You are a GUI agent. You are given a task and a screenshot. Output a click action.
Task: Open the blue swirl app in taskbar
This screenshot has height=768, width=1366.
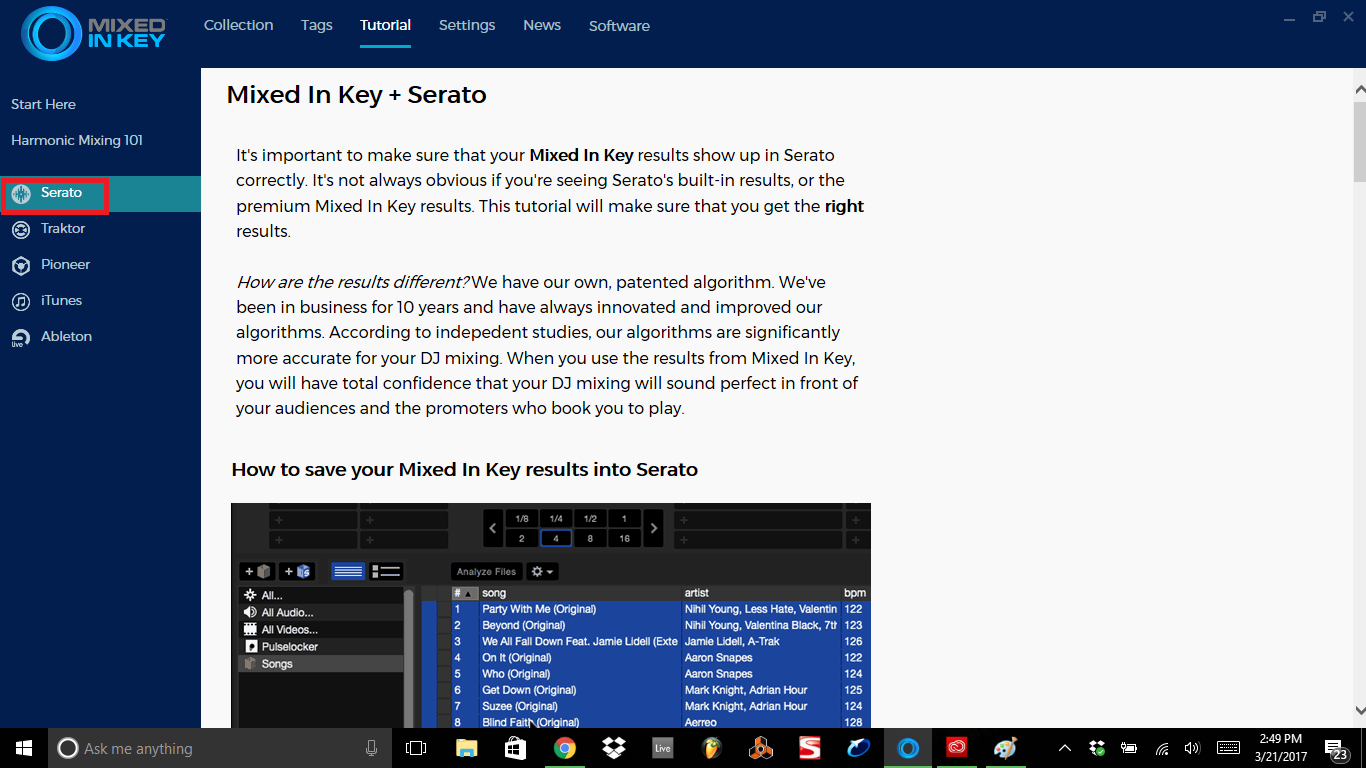pyautogui.click(x=858, y=748)
